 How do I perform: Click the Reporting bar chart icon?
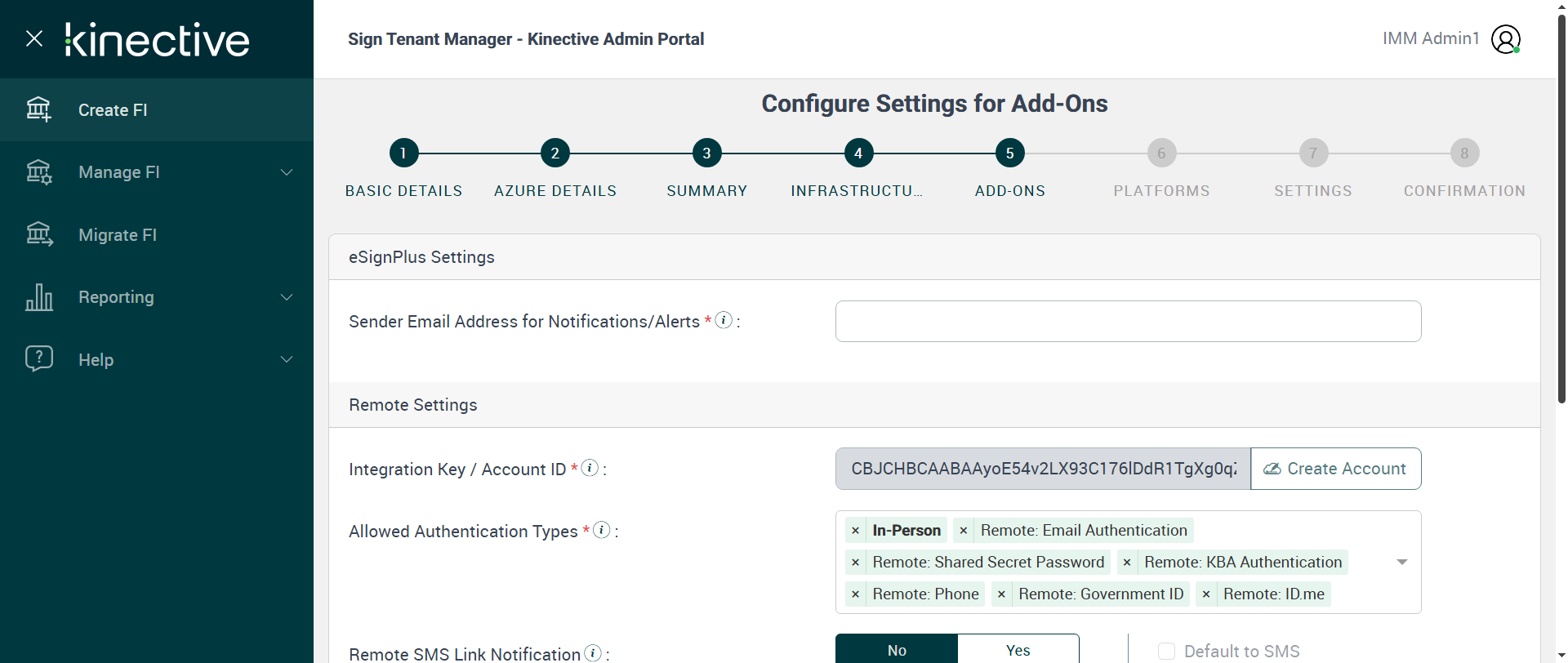click(x=38, y=297)
